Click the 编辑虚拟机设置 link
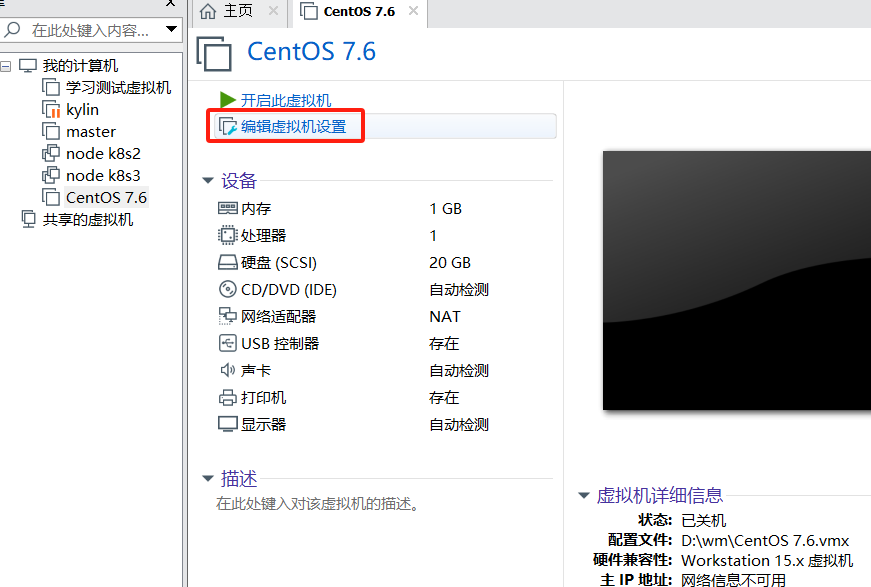The image size is (871, 587). point(293,127)
